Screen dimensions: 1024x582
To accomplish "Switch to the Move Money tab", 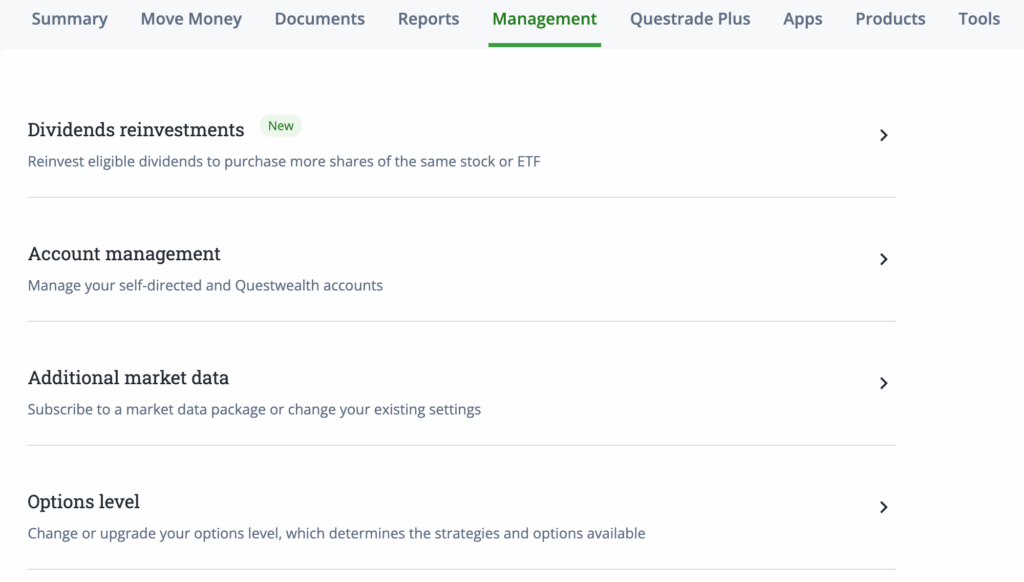I will 191,19.
